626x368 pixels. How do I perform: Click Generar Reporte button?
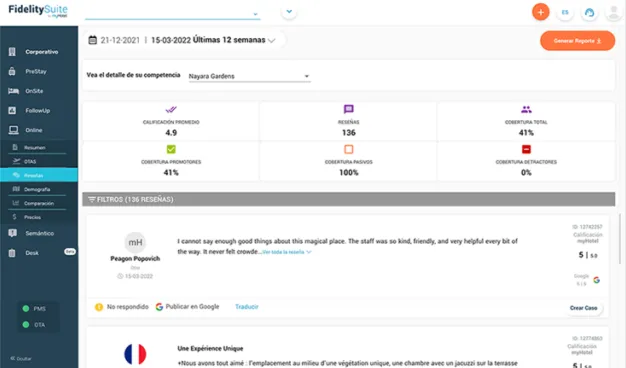[x=577, y=41]
